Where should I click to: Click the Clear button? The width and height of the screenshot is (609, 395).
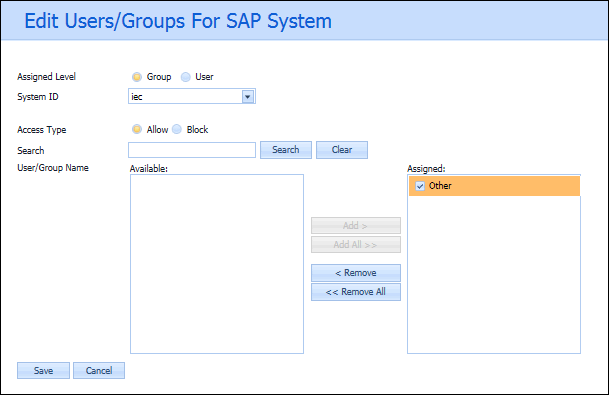(342, 150)
